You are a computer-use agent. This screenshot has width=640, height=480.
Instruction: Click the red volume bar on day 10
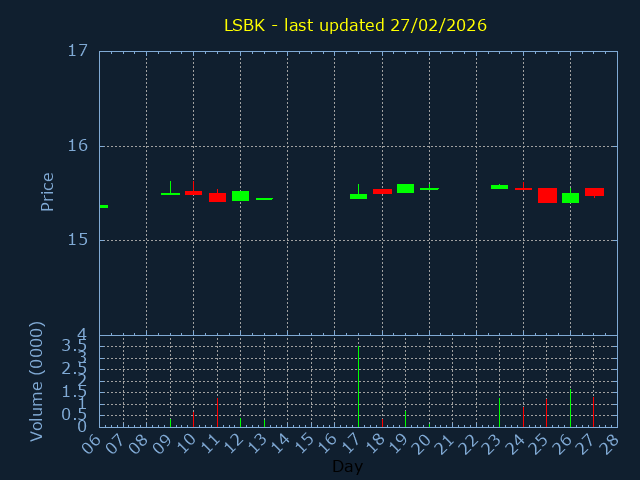[x=193, y=419]
